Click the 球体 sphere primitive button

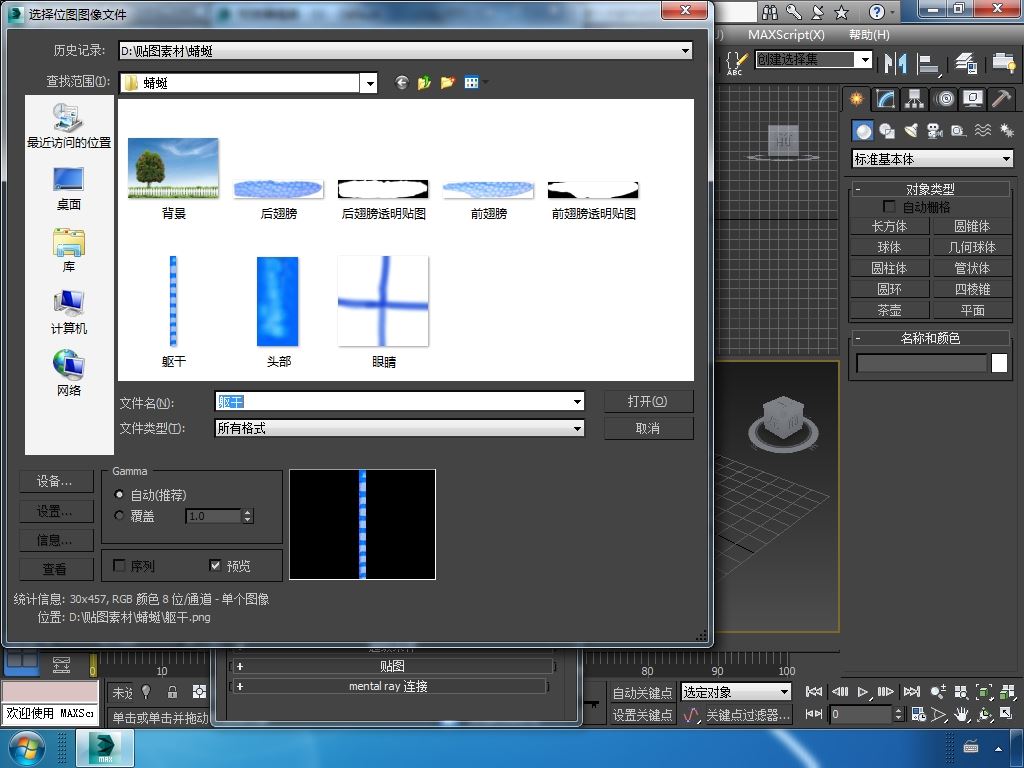(x=889, y=248)
